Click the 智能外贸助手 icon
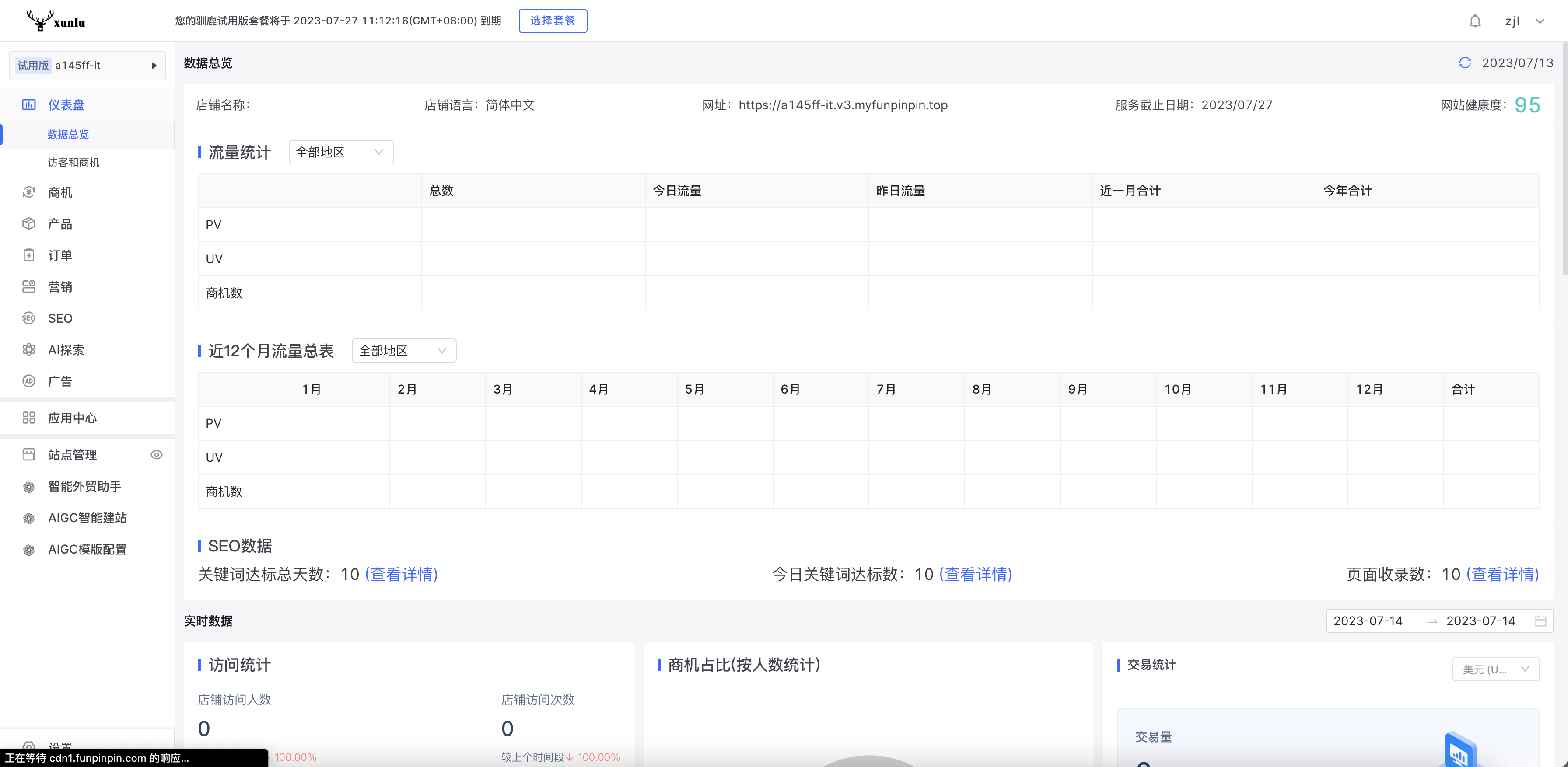 click(x=28, y=487)
